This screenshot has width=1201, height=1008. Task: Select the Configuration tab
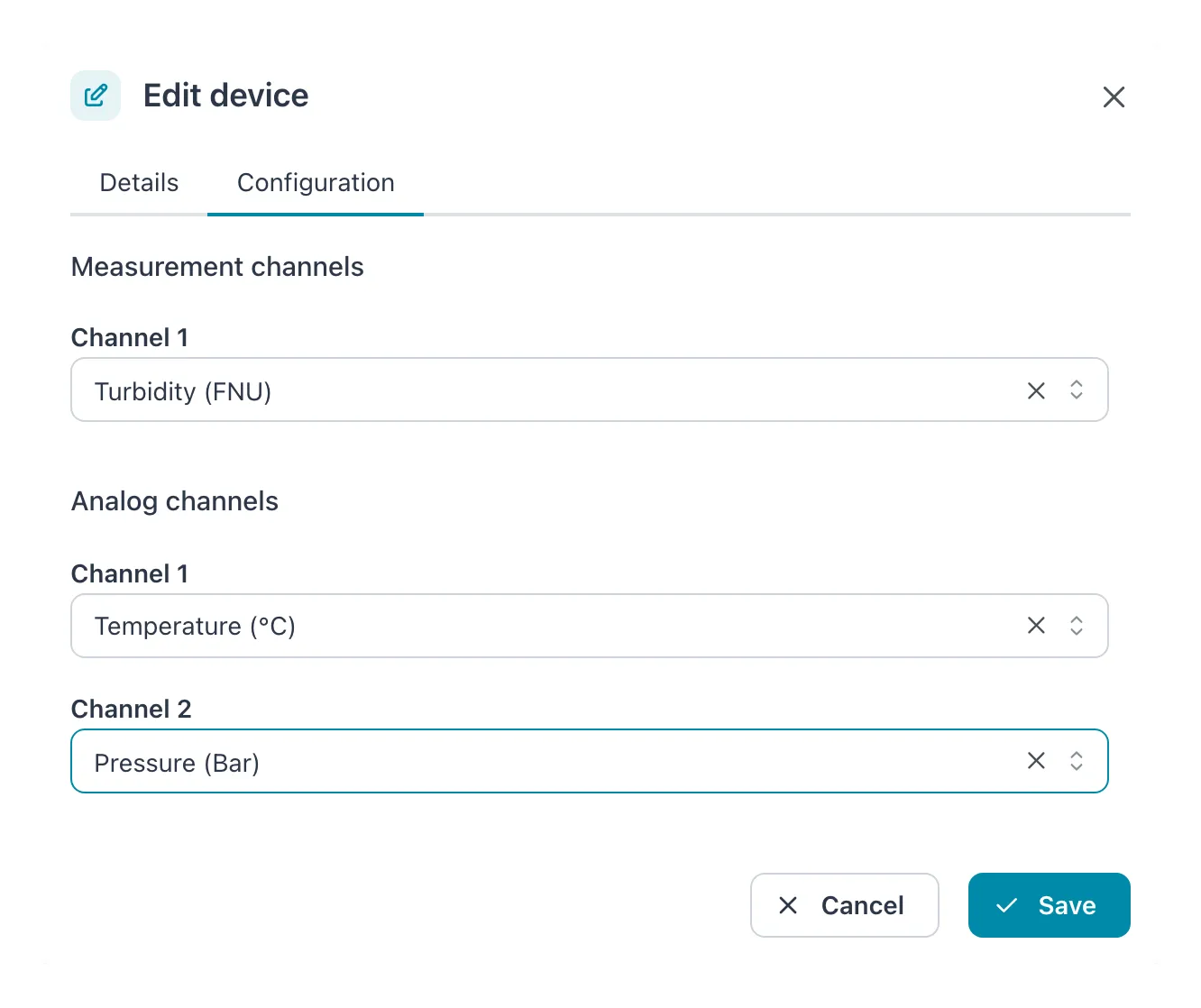pos(316,183)
